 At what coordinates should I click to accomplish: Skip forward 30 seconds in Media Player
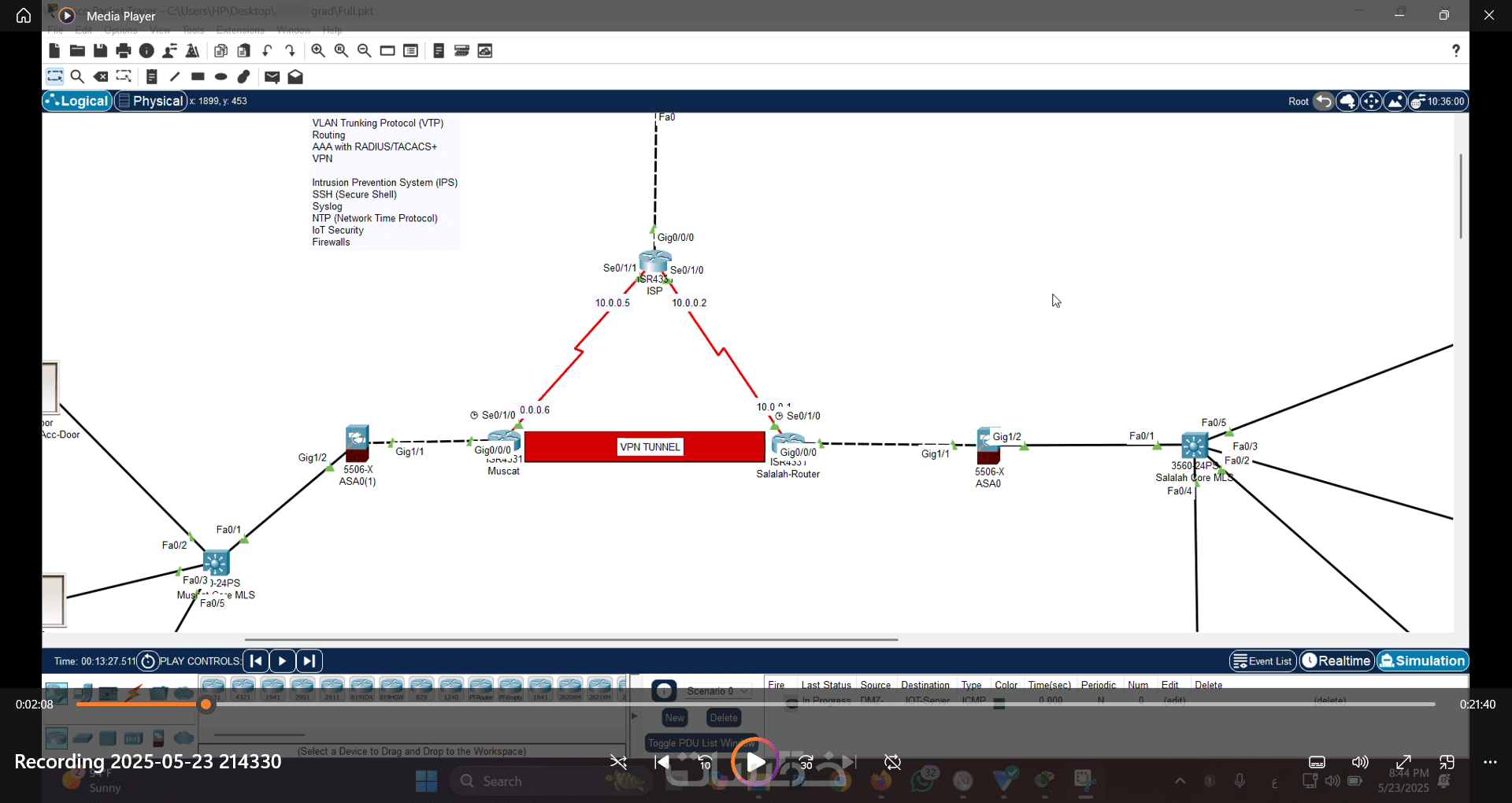(806, 762)
